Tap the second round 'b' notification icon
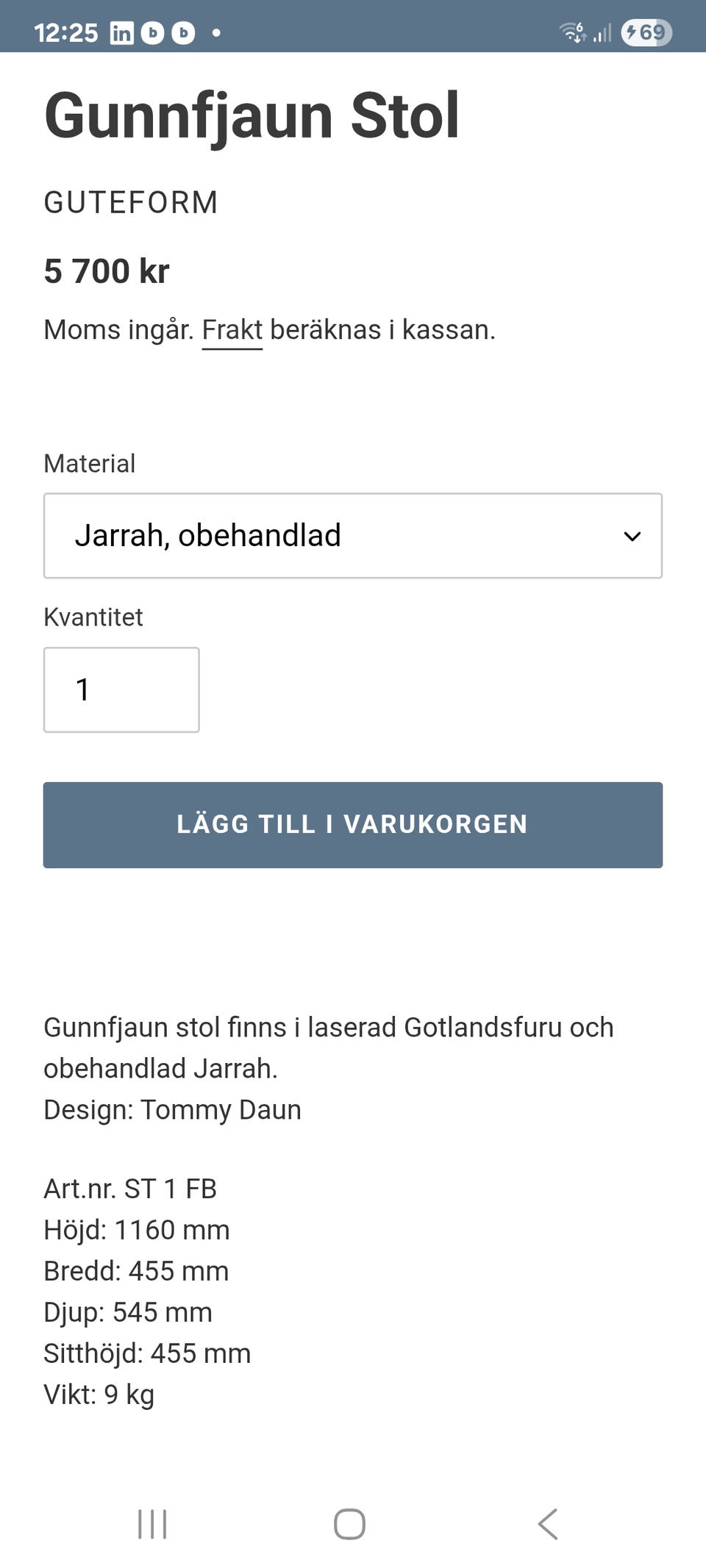 click(x=183, y=33)
